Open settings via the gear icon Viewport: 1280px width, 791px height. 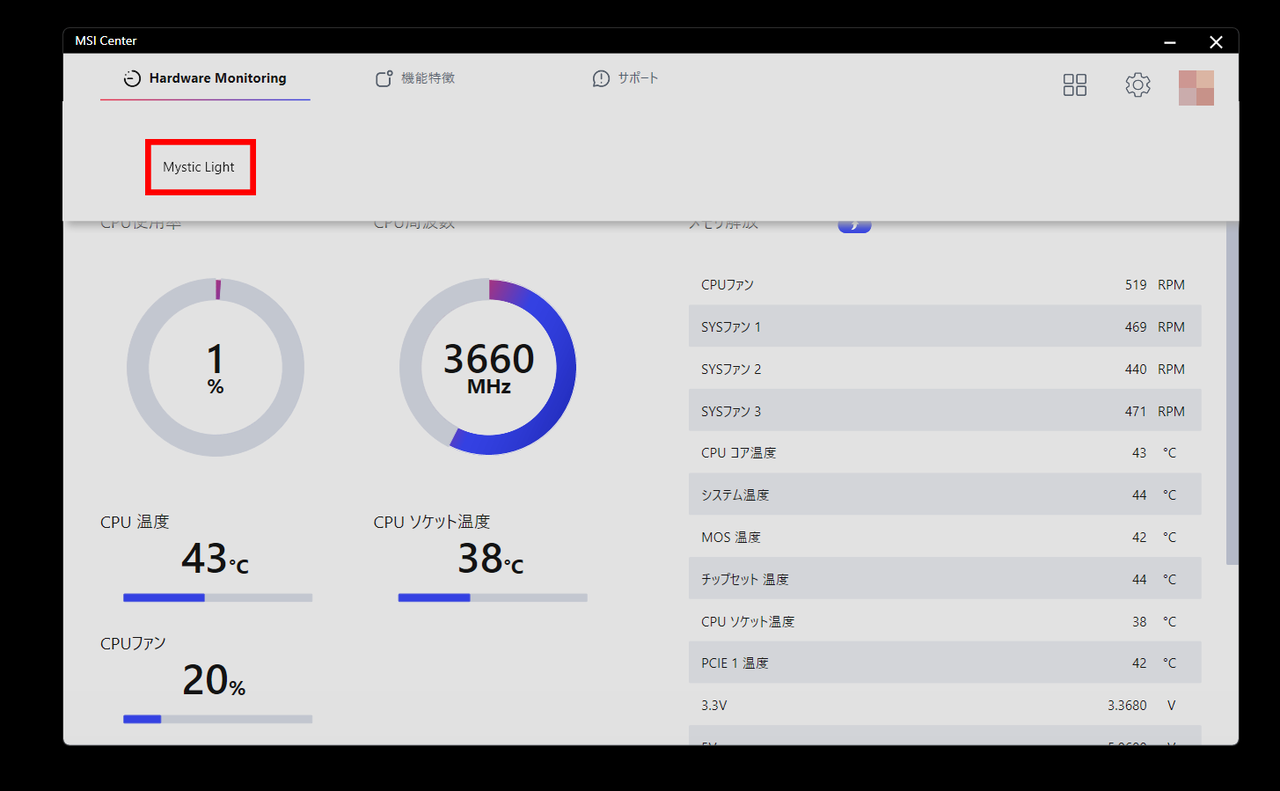[x=1138, y=85]
